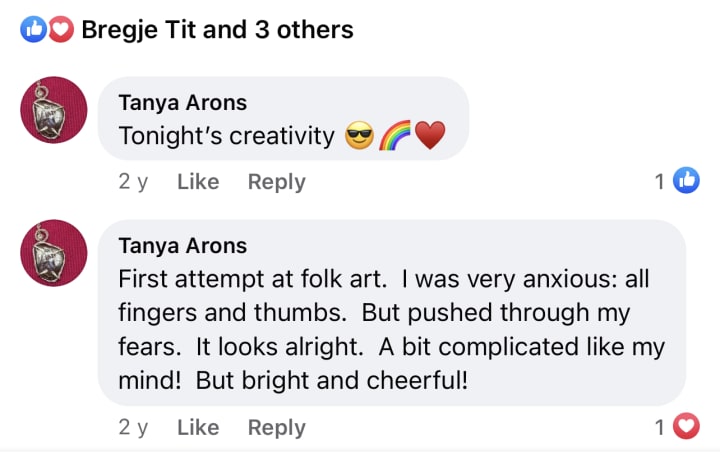Click Tanya Arons' name on the "Tonight's creativity" comment
The width and height of the screenshot is (720, 459).
point(182,102)
